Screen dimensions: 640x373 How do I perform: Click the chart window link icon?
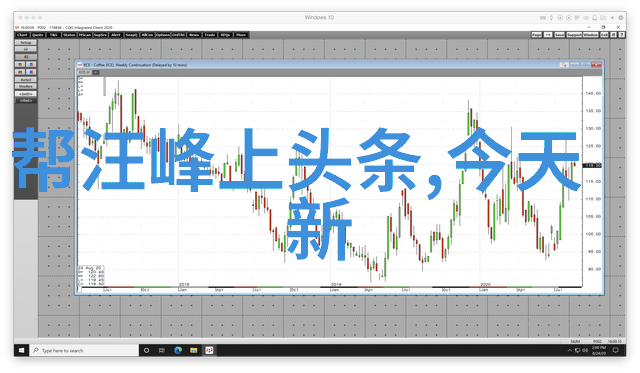tap(564, 65)
